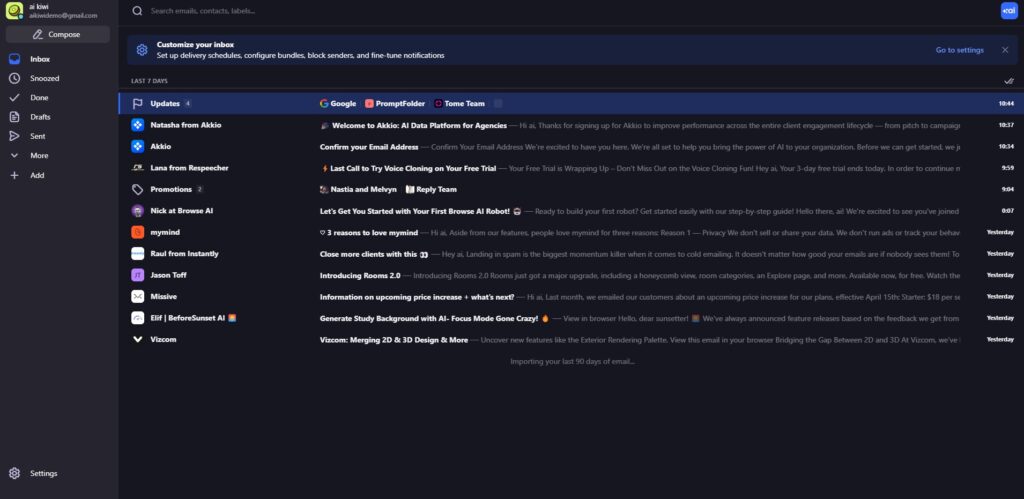Click Elif BeforeSunset AI sender avatar
The height and width of the screenshot is (499, 1024).
(x=137, y=318)
